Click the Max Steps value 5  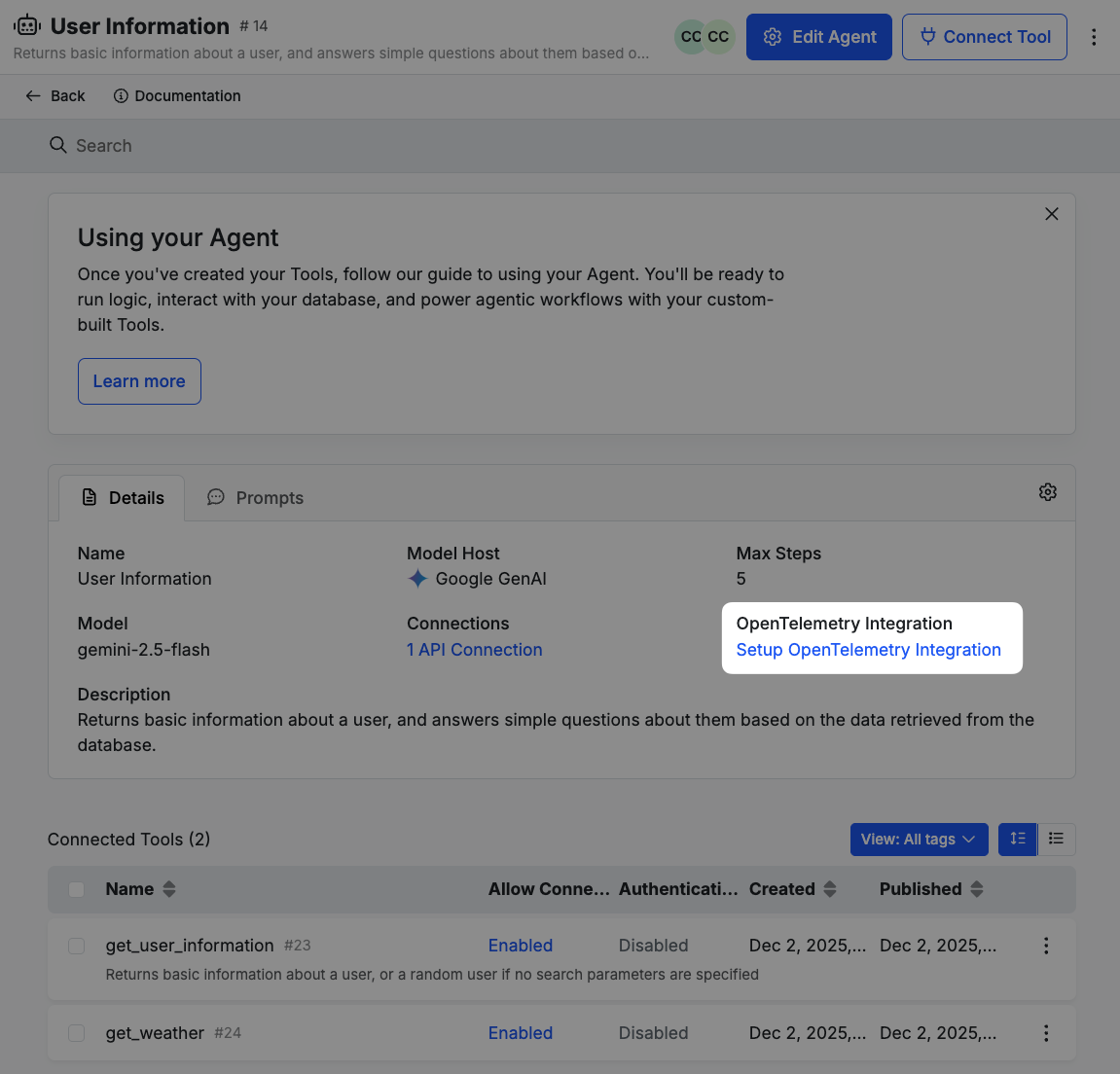741,579
